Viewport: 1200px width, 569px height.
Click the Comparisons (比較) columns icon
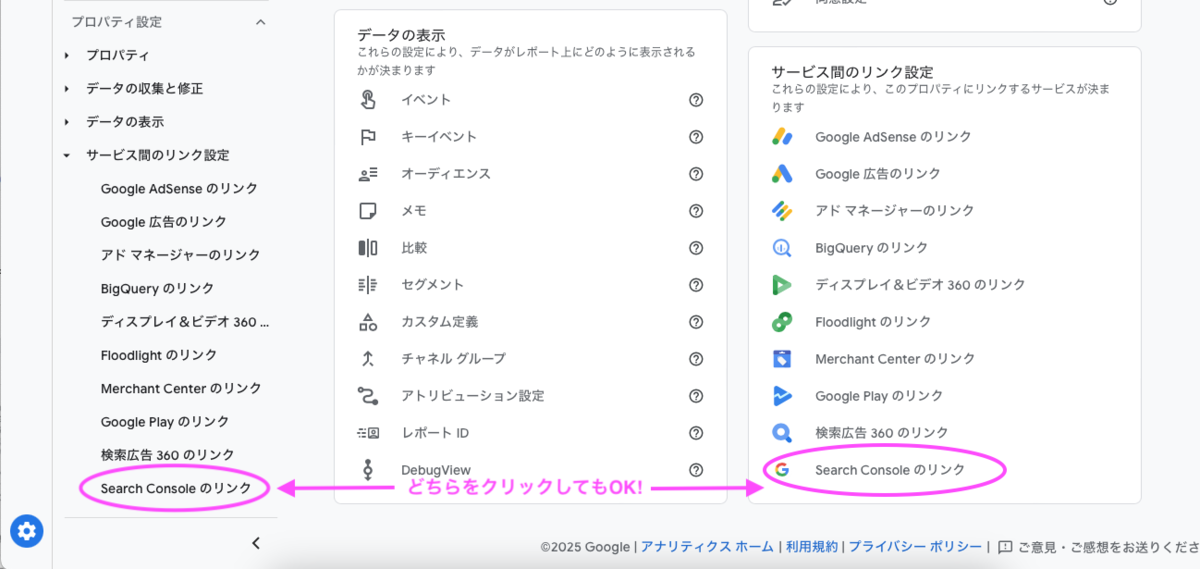[368, 248]
